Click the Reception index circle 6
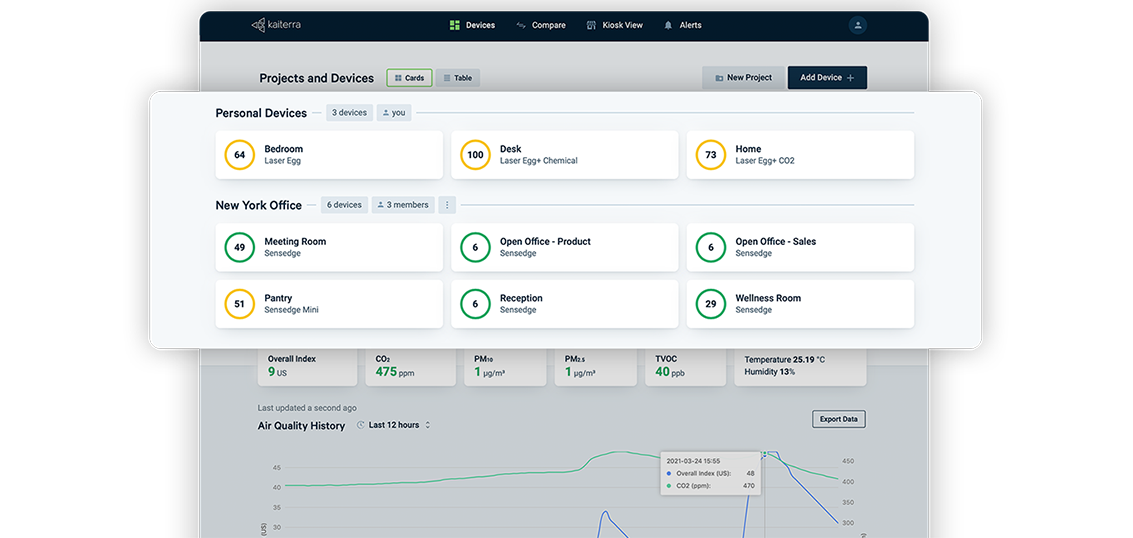 475,304
